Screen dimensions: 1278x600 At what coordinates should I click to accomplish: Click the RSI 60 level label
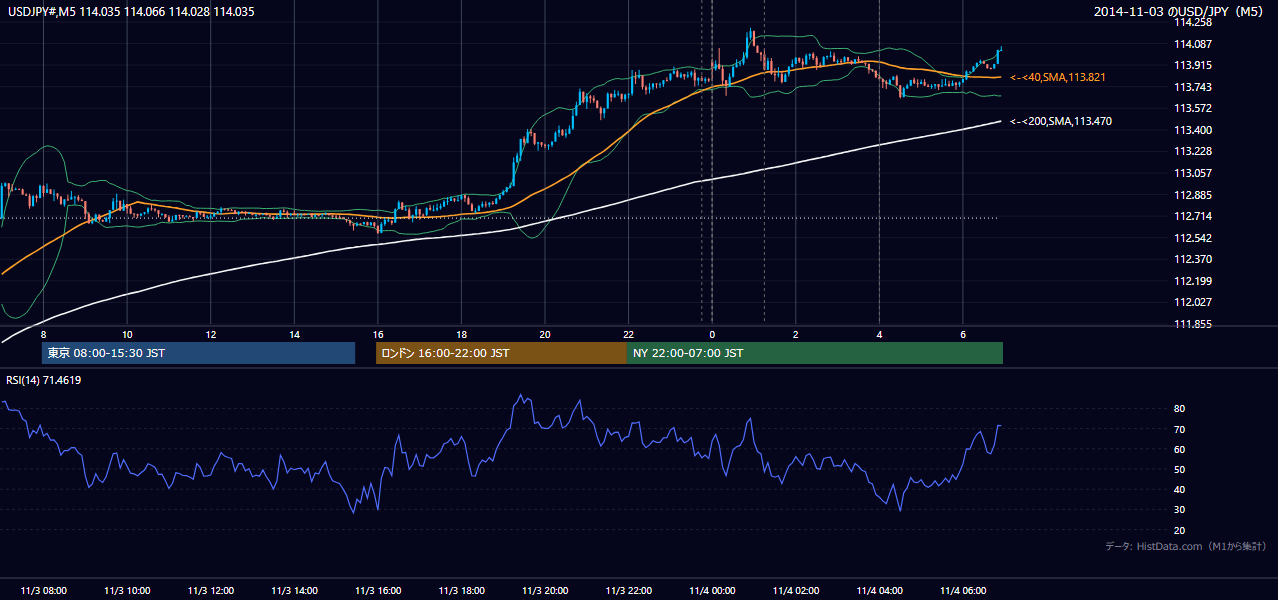pyautogui.click(x=1179, y=449)
